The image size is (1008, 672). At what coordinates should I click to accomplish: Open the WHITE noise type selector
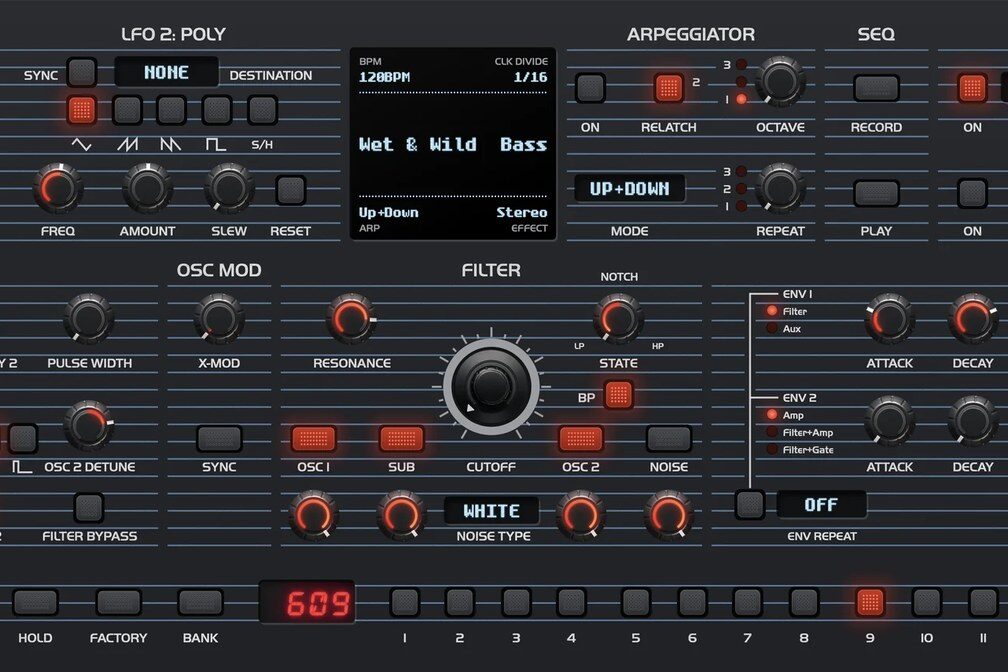pos(492,511)
